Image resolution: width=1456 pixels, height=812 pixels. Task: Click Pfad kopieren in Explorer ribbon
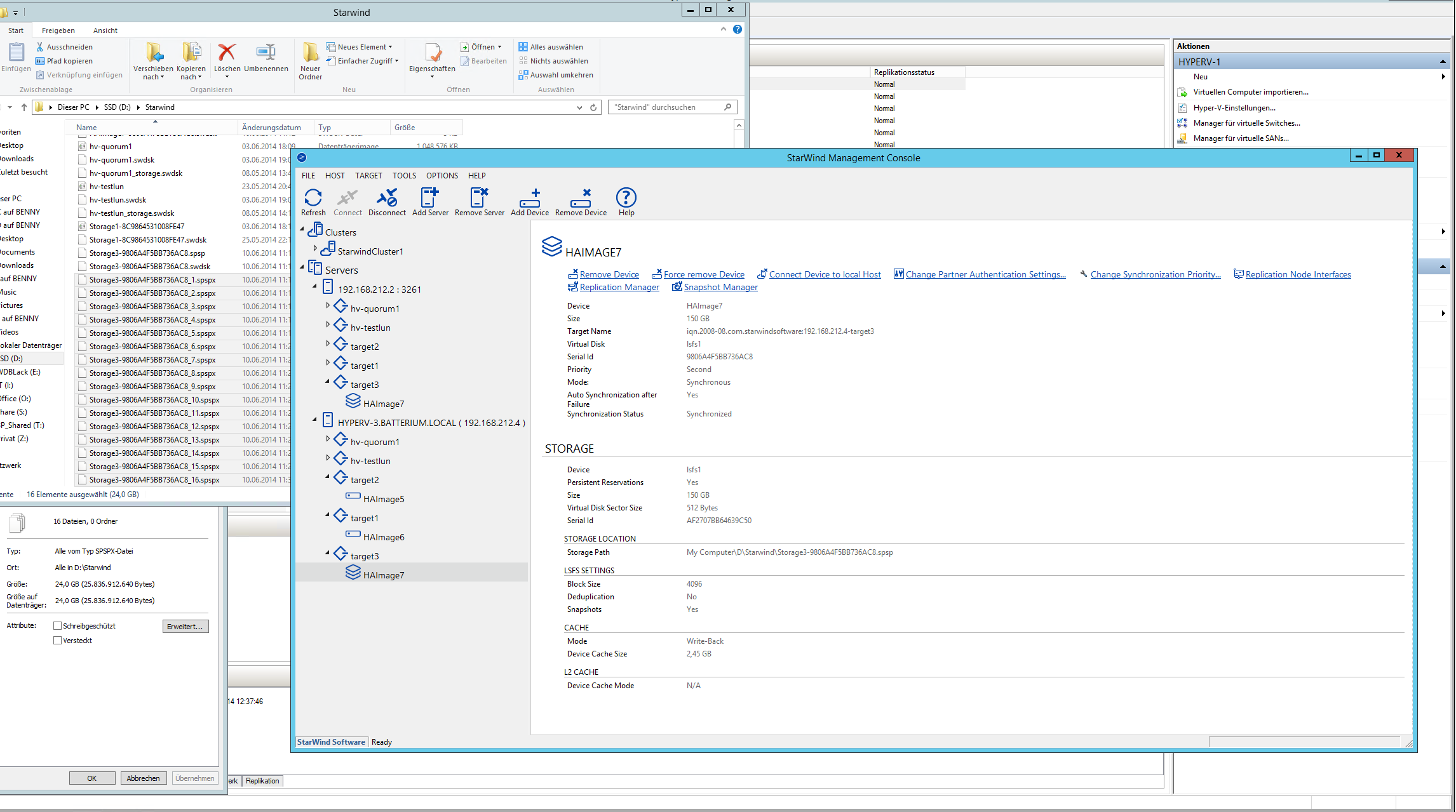[64, 61]
